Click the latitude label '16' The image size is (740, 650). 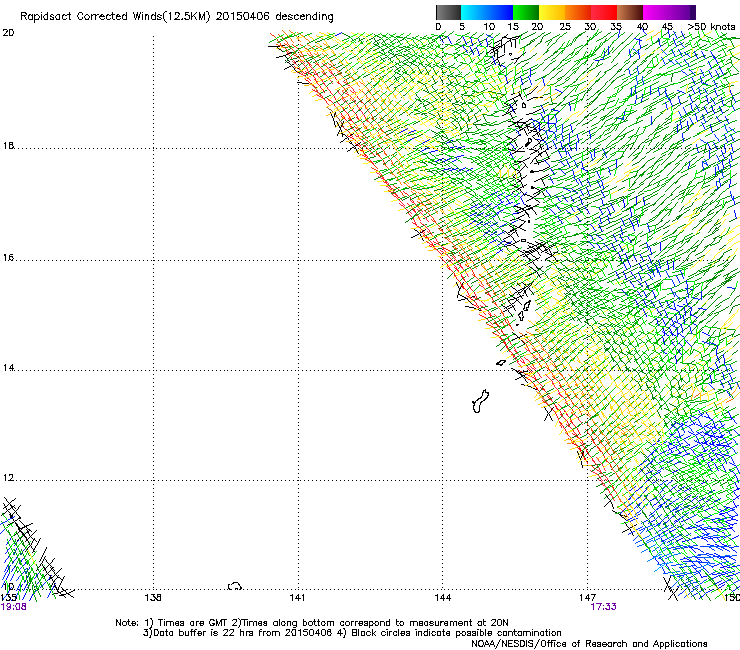coord(8,258)
